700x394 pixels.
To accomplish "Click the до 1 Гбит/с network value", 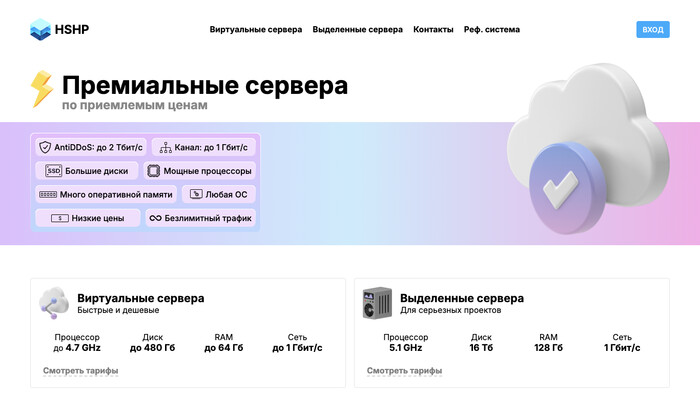I will (x=297, y=348).
